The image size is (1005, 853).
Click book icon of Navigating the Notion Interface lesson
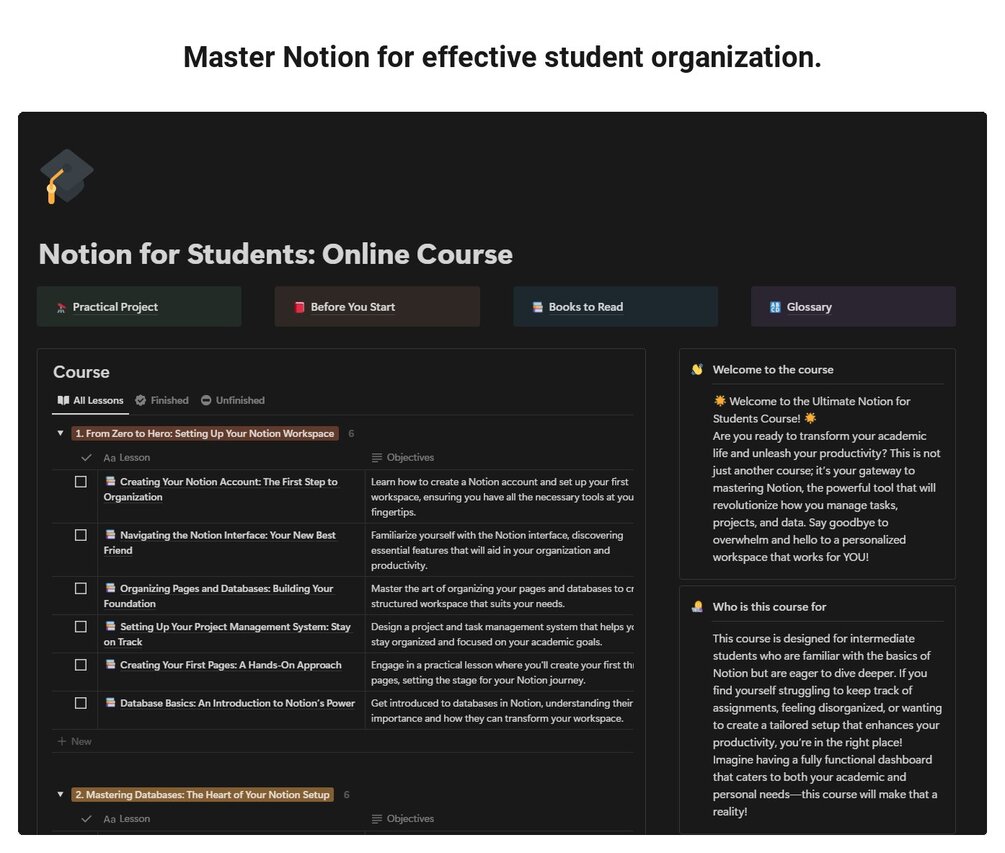[110, 534]
